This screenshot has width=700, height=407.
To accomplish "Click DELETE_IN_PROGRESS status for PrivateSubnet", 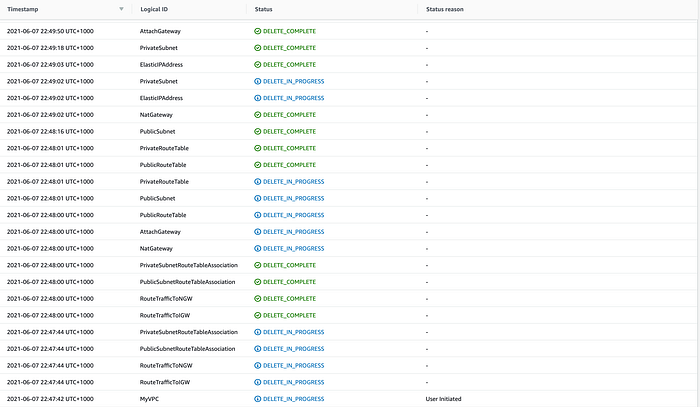I will [x=294, y=81].
